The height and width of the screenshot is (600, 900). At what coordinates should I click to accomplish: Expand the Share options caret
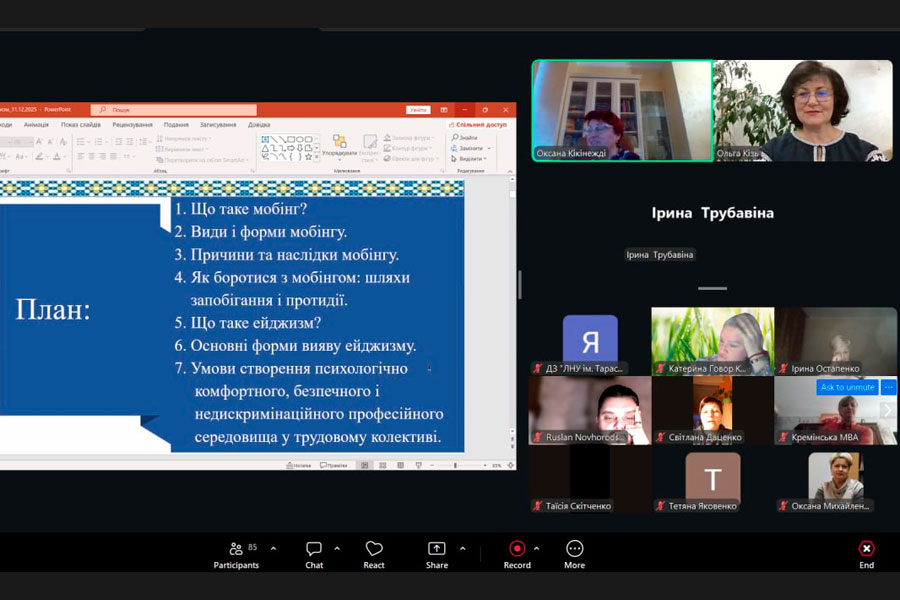pos(463,549)
